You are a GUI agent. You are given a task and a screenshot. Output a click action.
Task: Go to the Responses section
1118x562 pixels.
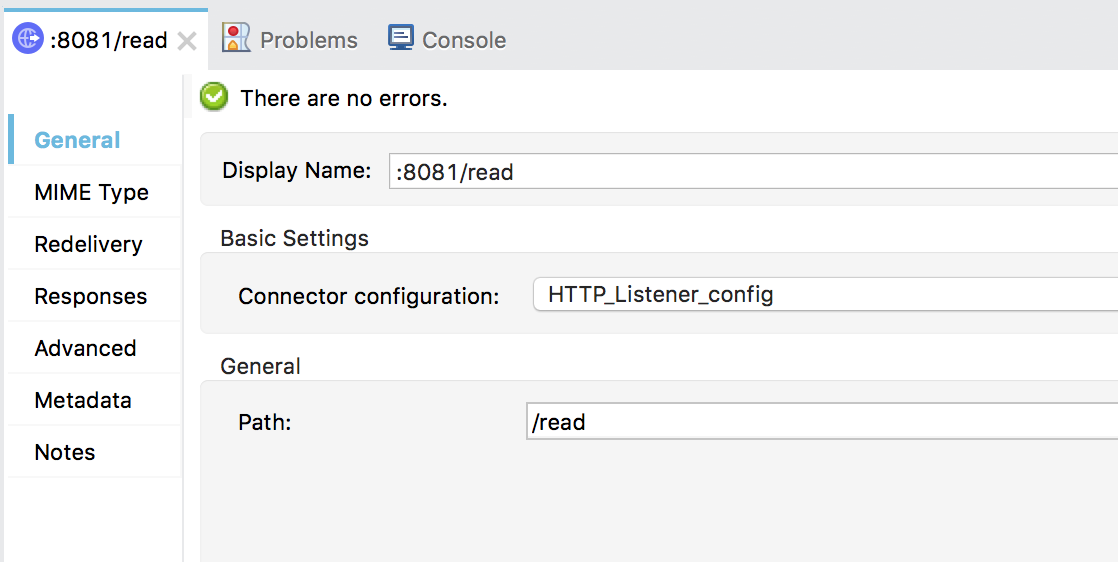point(90,296)
